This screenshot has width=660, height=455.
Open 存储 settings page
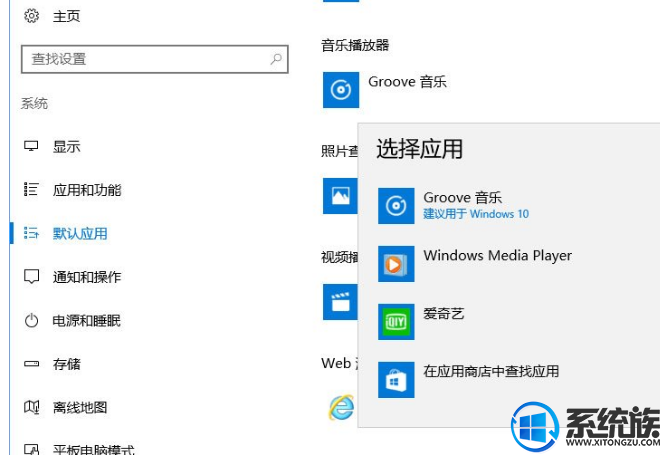click(x=67, y=364)
